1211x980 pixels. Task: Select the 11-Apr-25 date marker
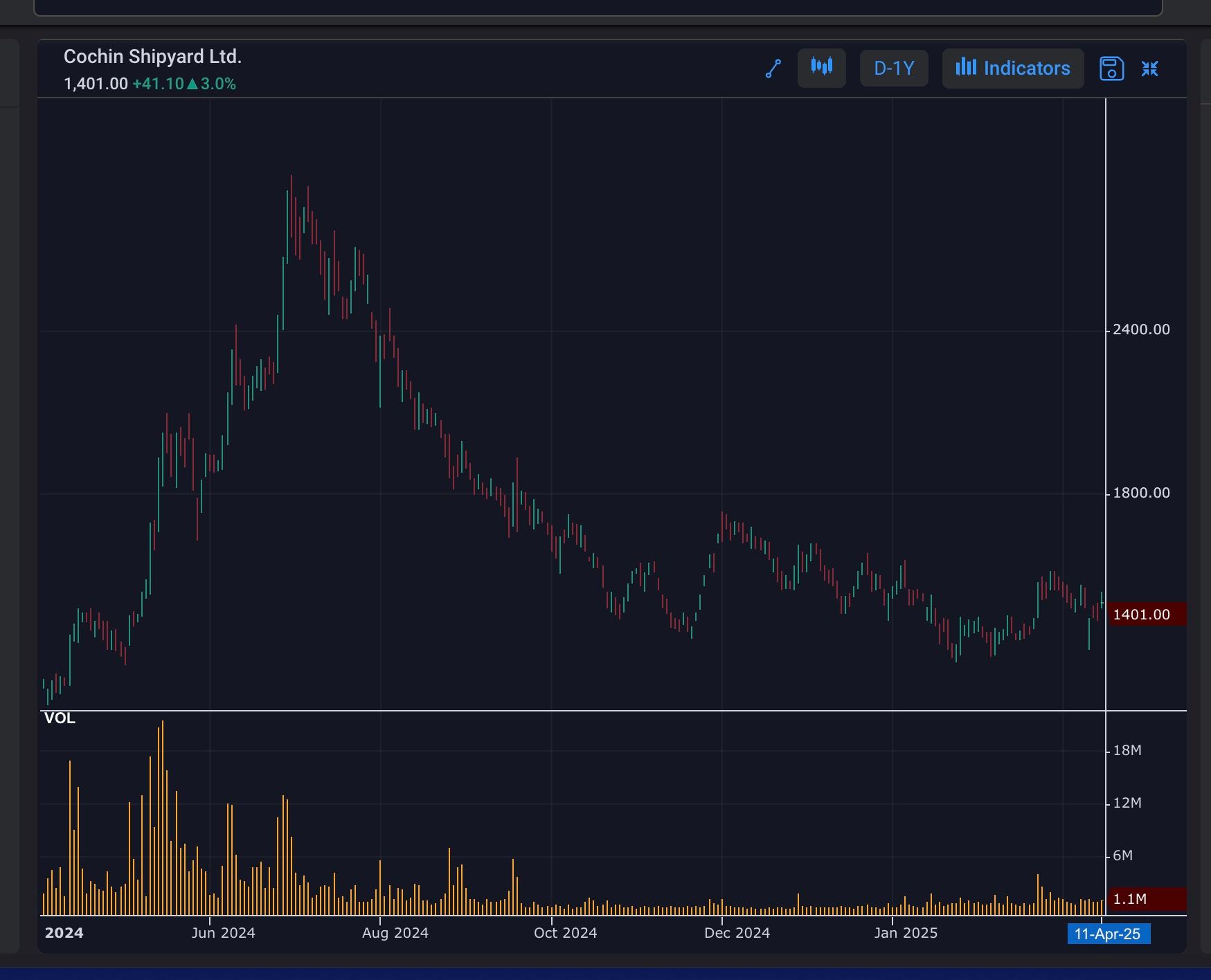(1109, 934)
